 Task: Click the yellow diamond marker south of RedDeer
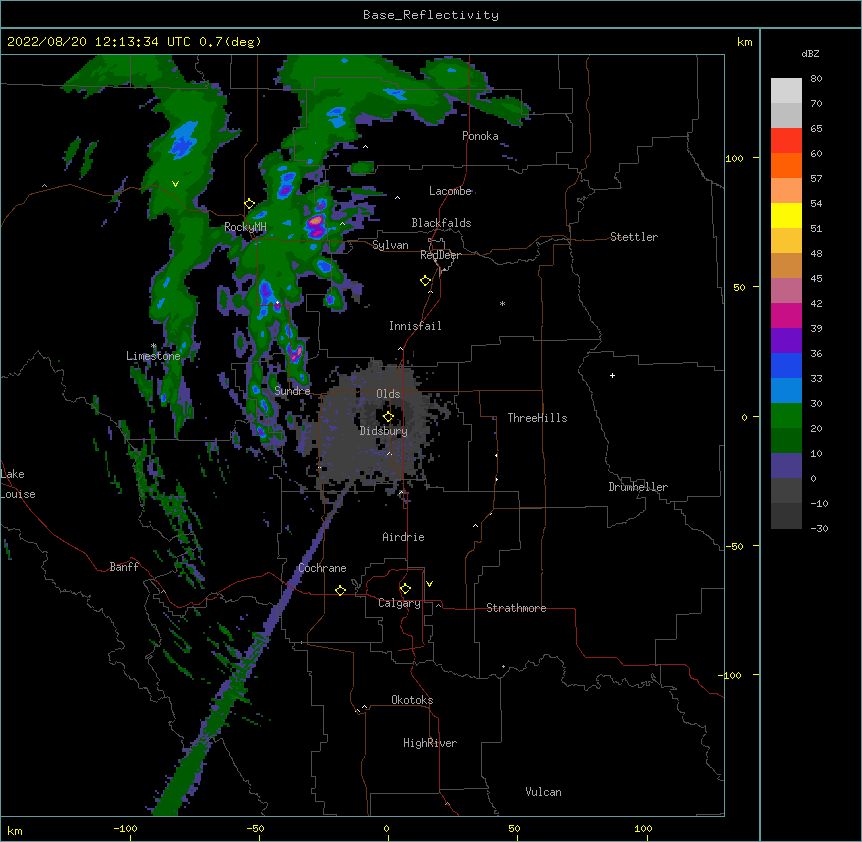(x=425, y=281)
